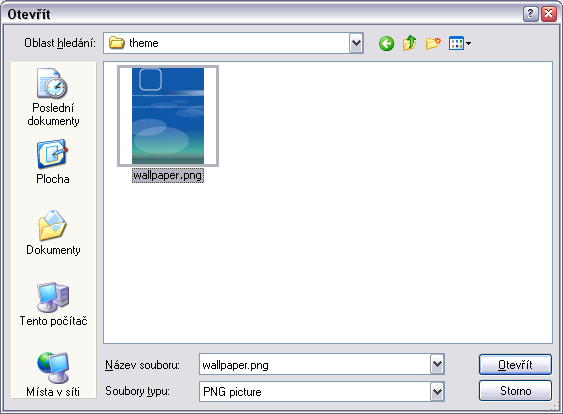Click the PNG picture file type field
Image resolution: width=563 pixels, height=414 pixels.
coord(315,391)
